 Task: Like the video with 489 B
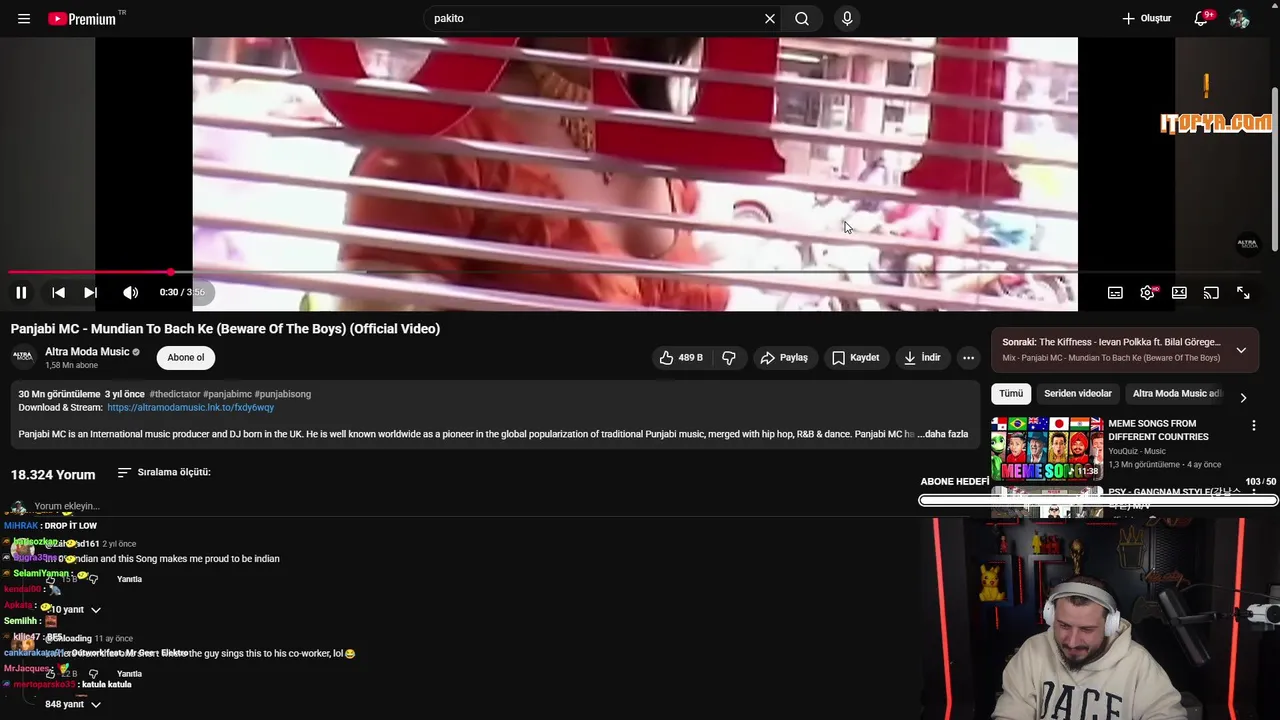coord(680,357)
